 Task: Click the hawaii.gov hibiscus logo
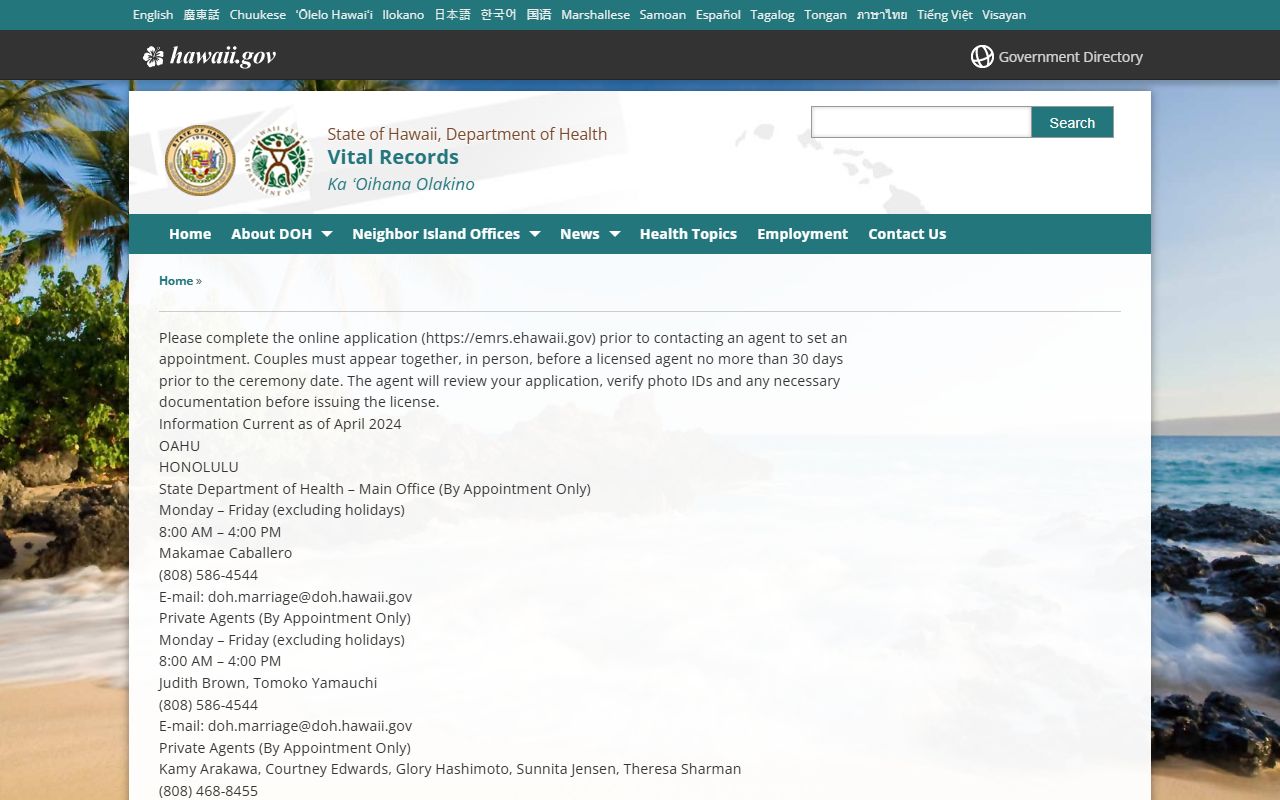pyautogui.click(x=153, y=56)
